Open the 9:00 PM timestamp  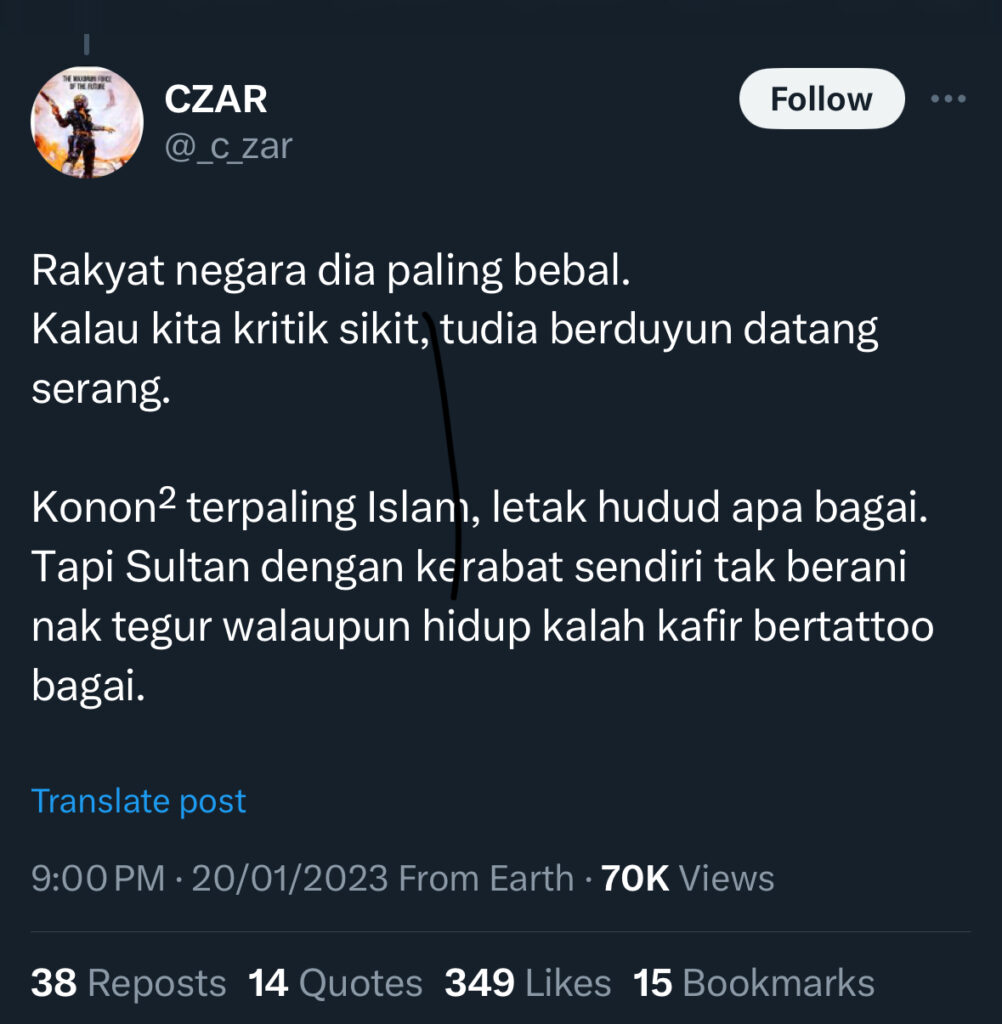pyautogui.click(x=98, y=878)
